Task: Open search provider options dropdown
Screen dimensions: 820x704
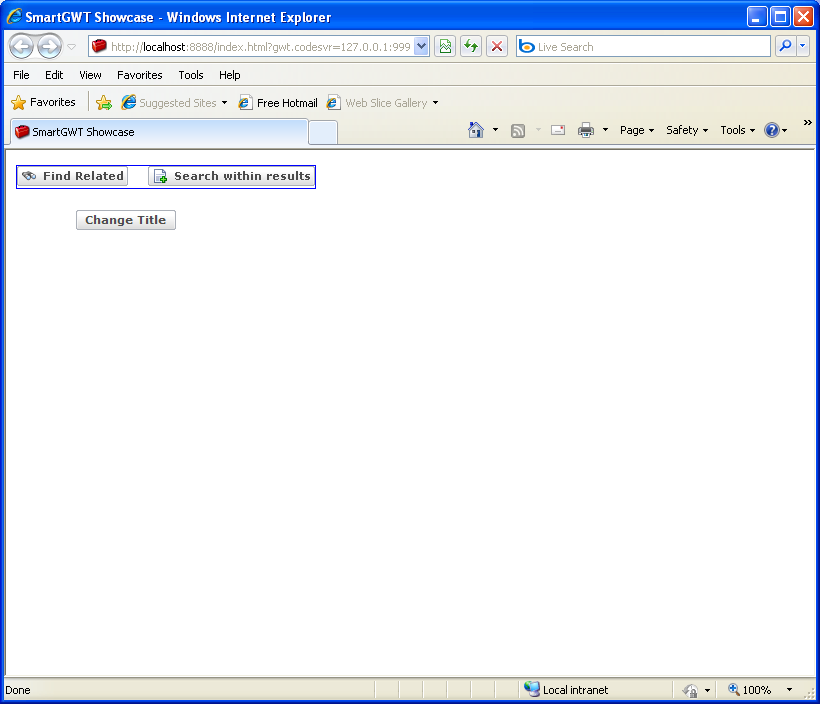Action: [x=803, y=47]
